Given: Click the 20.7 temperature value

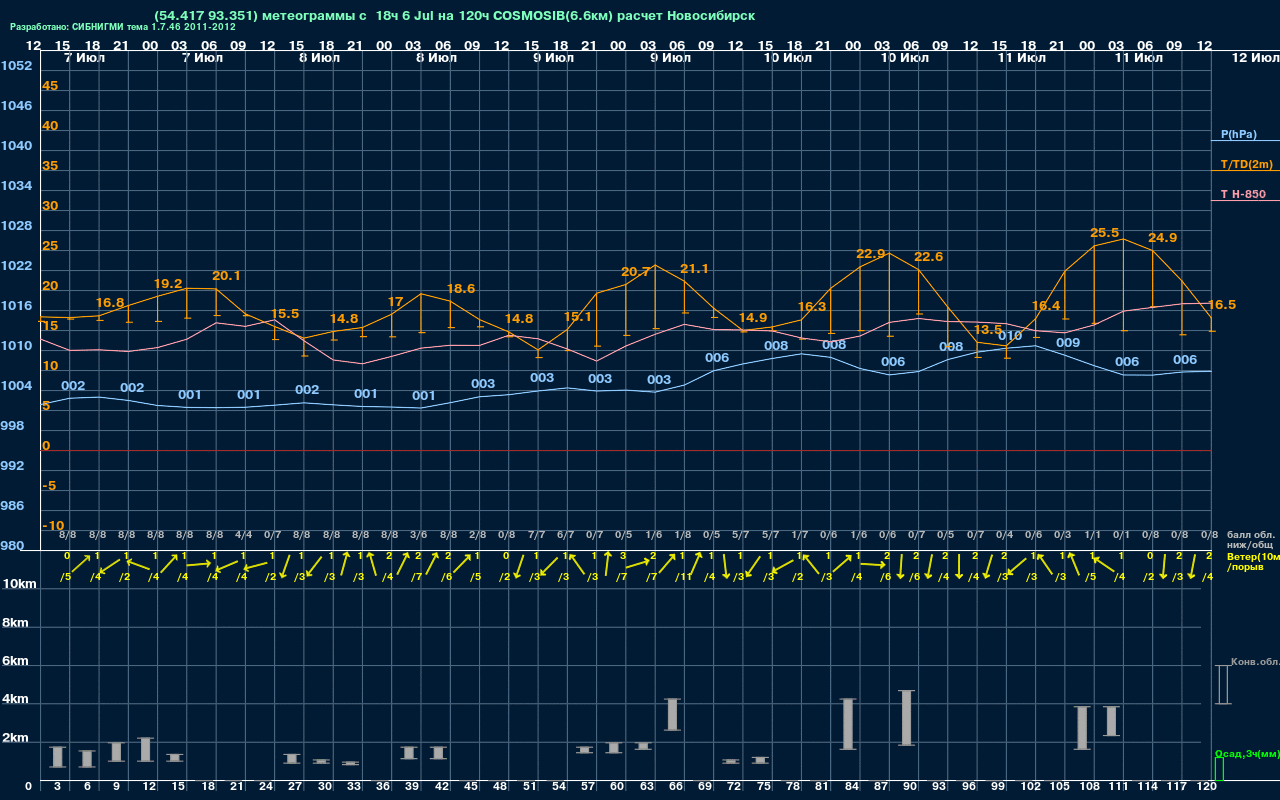Looking at the screenshot, I should point(636,272).
